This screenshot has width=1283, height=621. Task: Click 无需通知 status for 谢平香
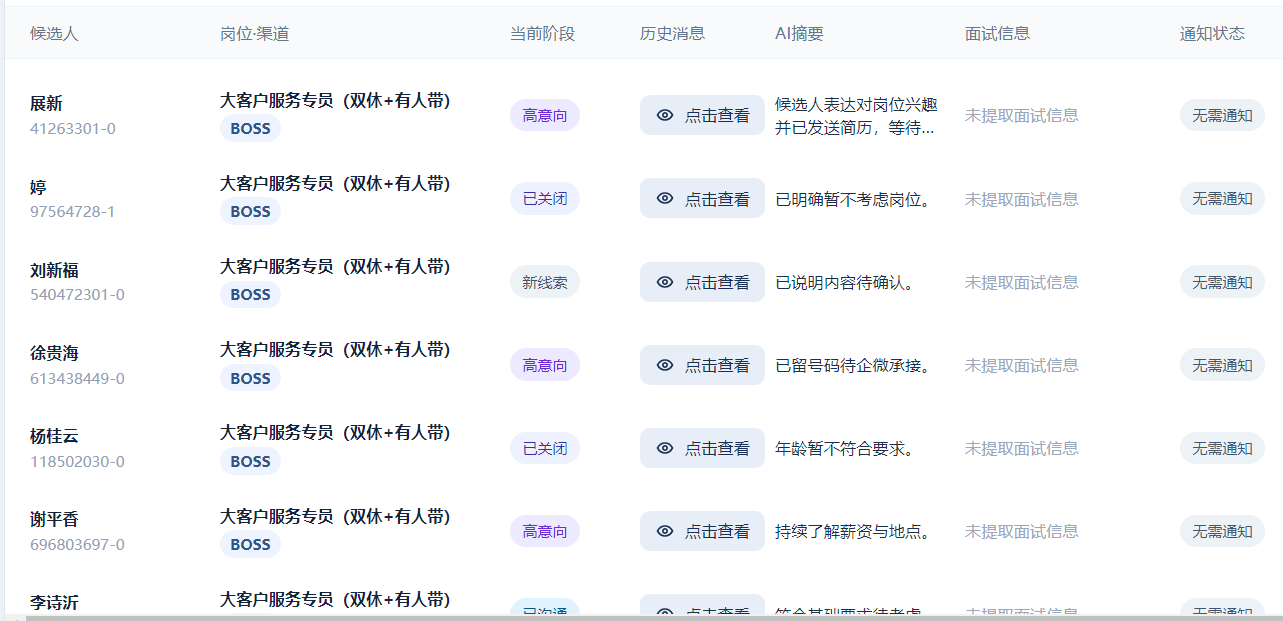pos(1222,531)
